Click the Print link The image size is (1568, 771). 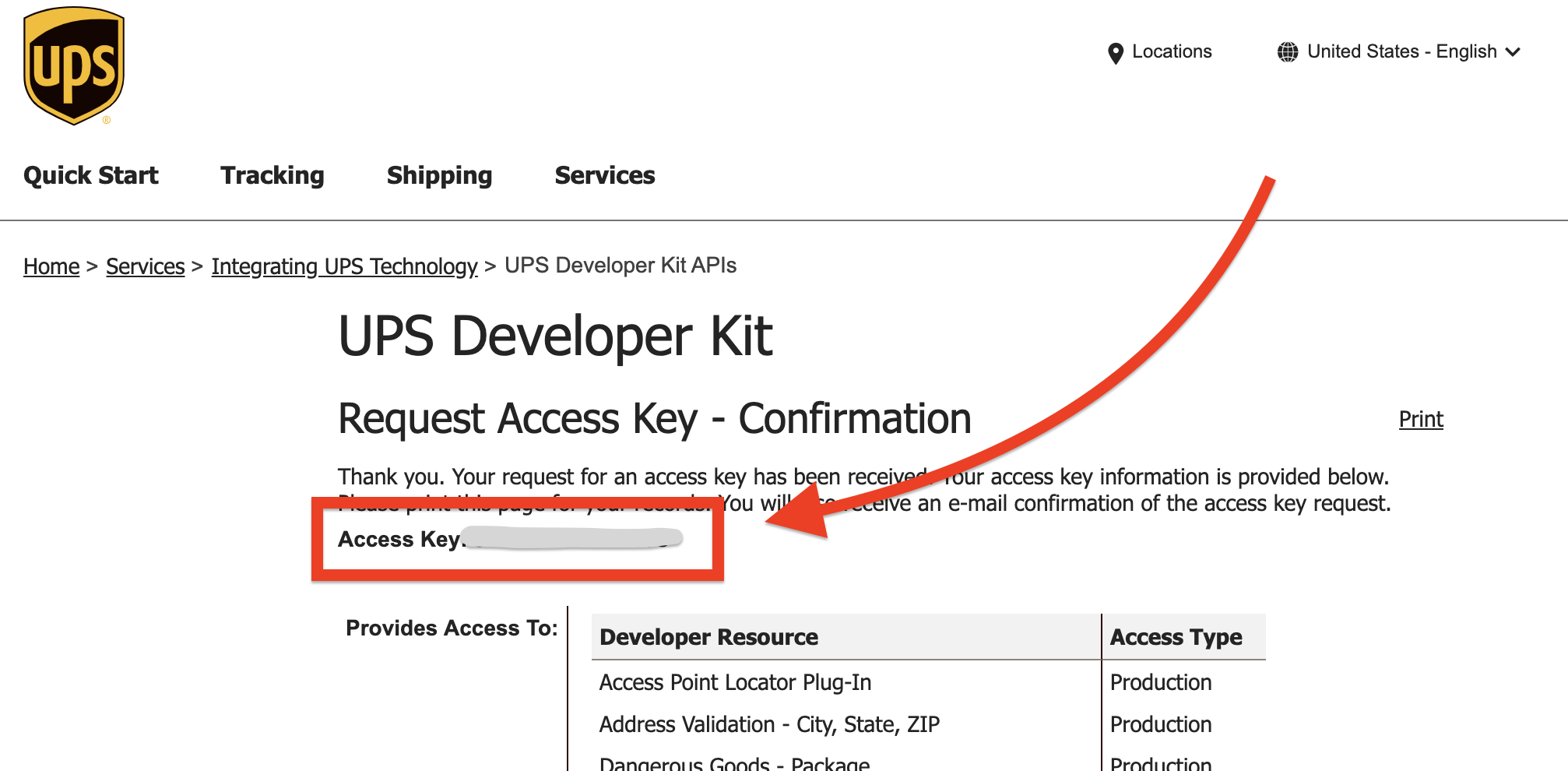[x=1421, y=419]
